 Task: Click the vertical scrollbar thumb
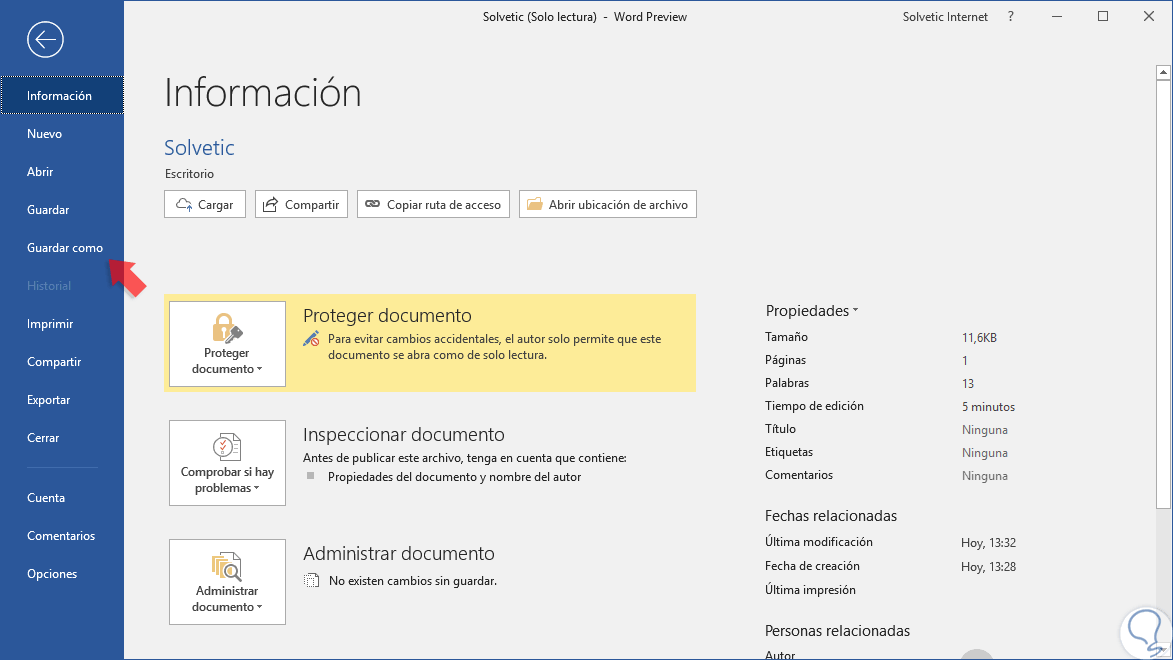tap(1163, 294)
